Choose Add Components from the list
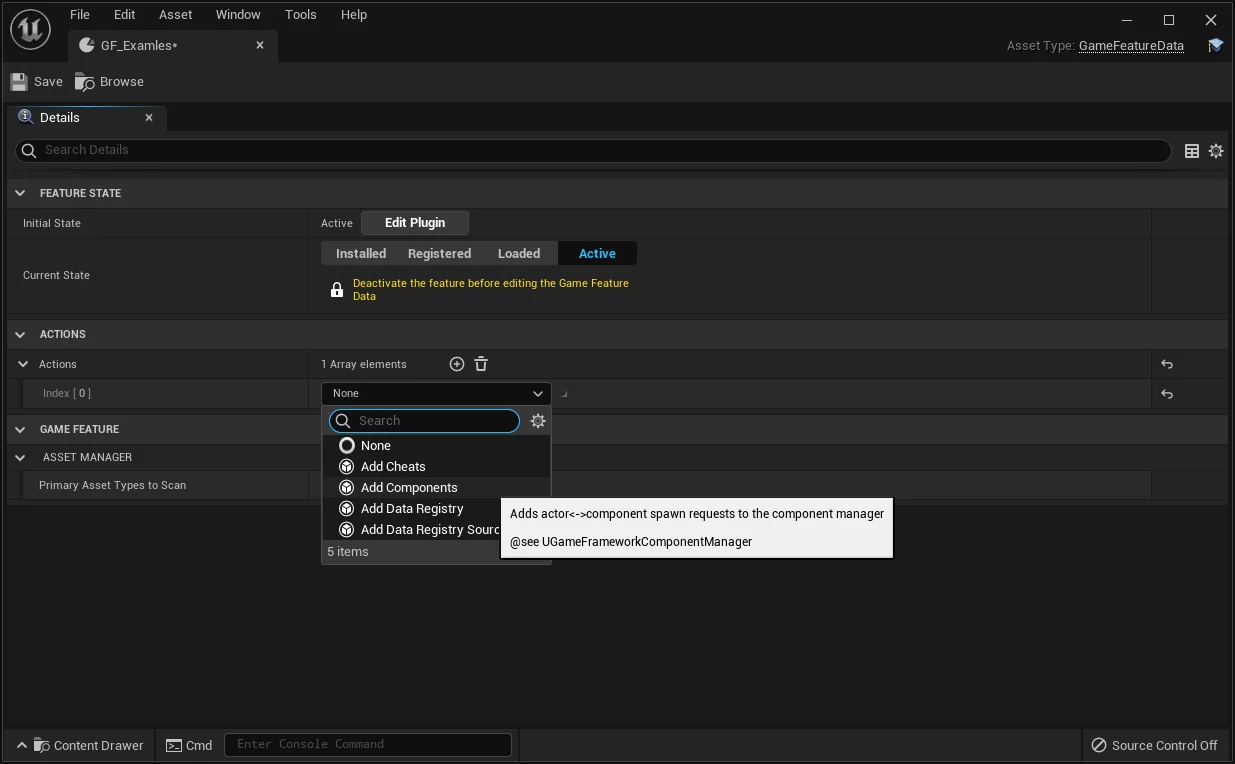This screenshot has width=1235, height=764. click(409, 488)
